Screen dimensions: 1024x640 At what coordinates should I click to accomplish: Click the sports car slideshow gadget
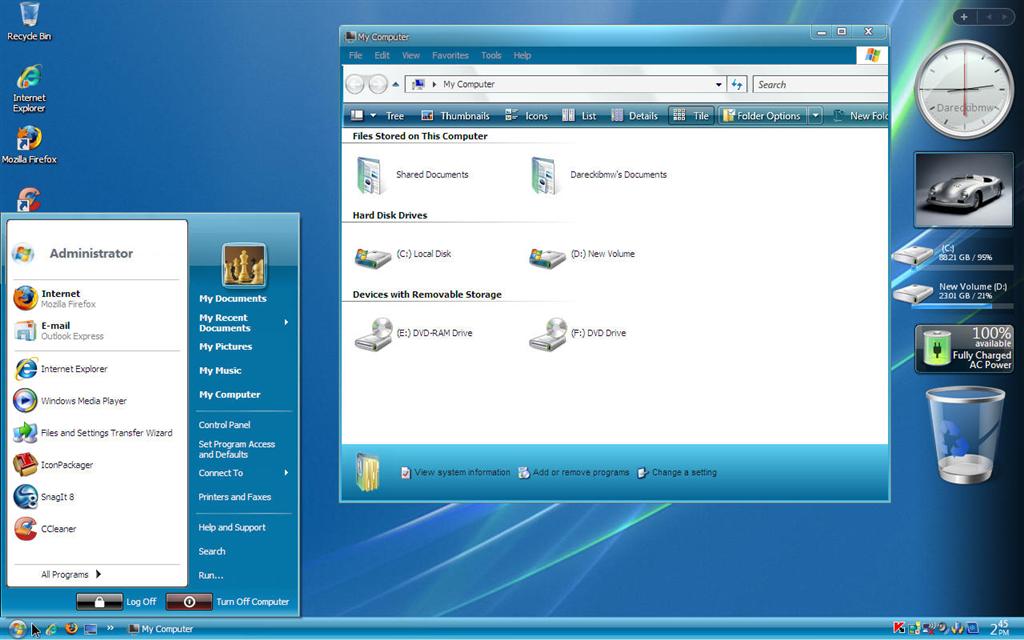pyautogui.click(x=964, y=191)
